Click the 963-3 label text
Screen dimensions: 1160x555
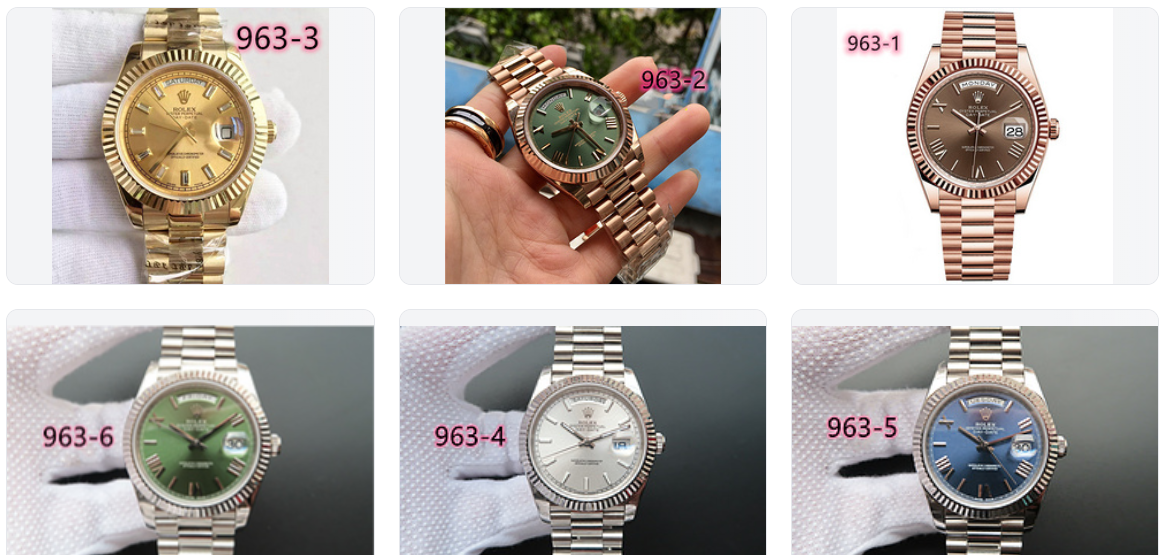[277, 38]
